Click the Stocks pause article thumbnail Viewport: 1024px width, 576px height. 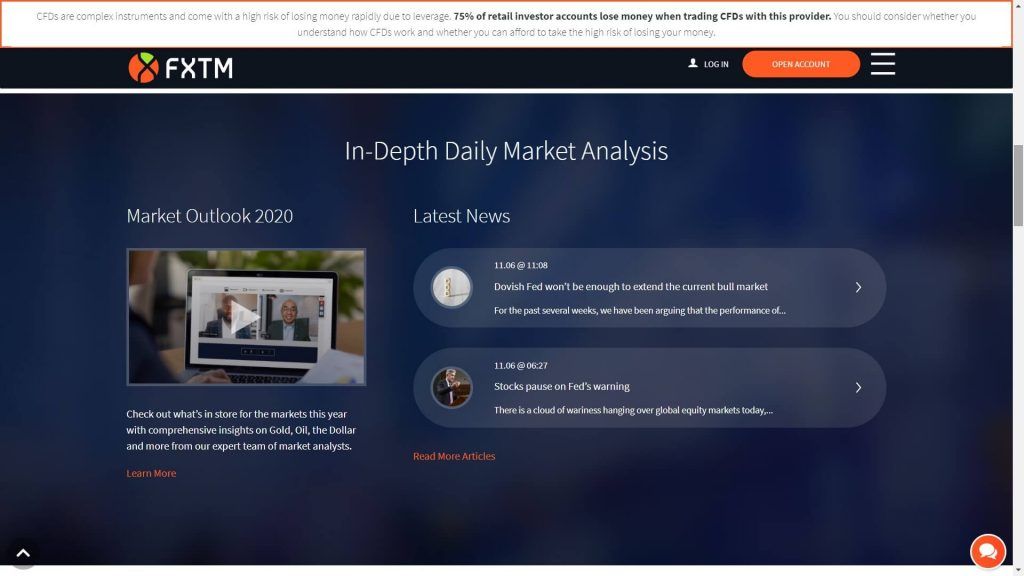point(451,387)
